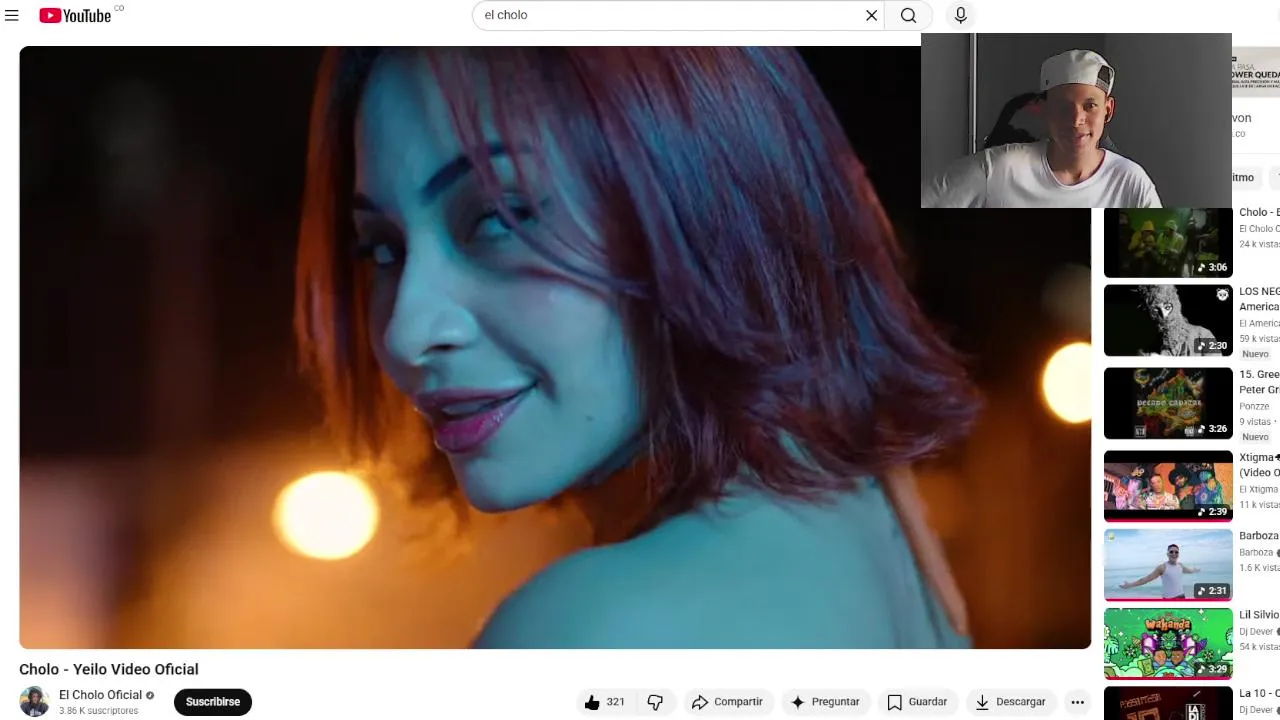The image size is (1280, 720).
Task: Download video with Descargar button
Action: [1010, 702]
